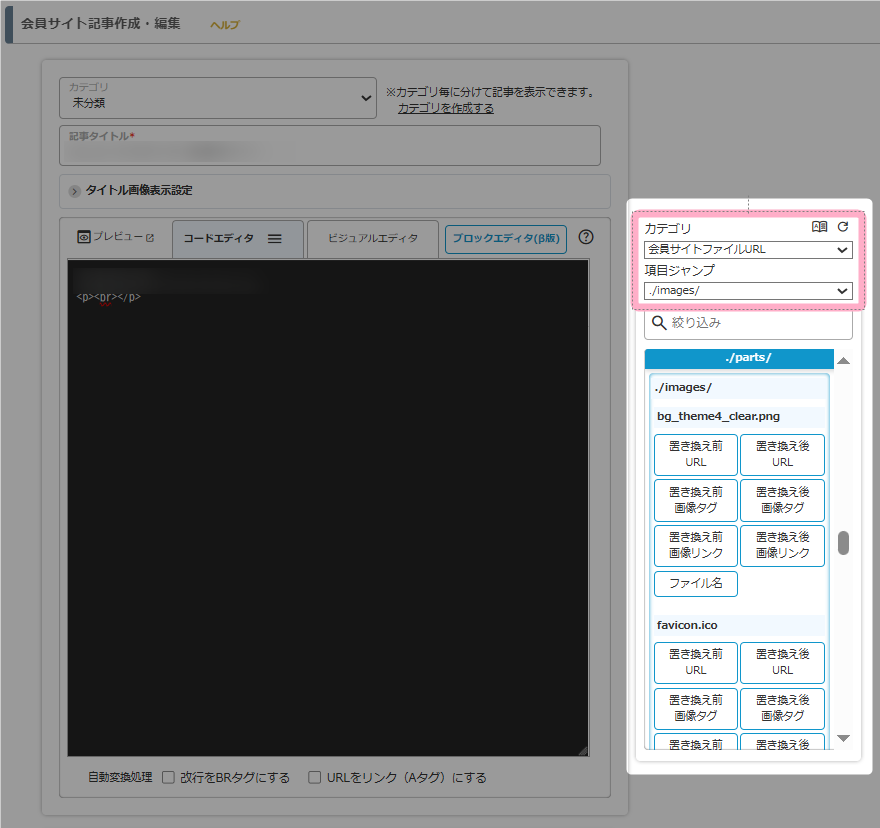The height and width of the screenshot is (828, 880).
Task: Enable 改行をBRタグにする checkbox
Action: [169, 777]
